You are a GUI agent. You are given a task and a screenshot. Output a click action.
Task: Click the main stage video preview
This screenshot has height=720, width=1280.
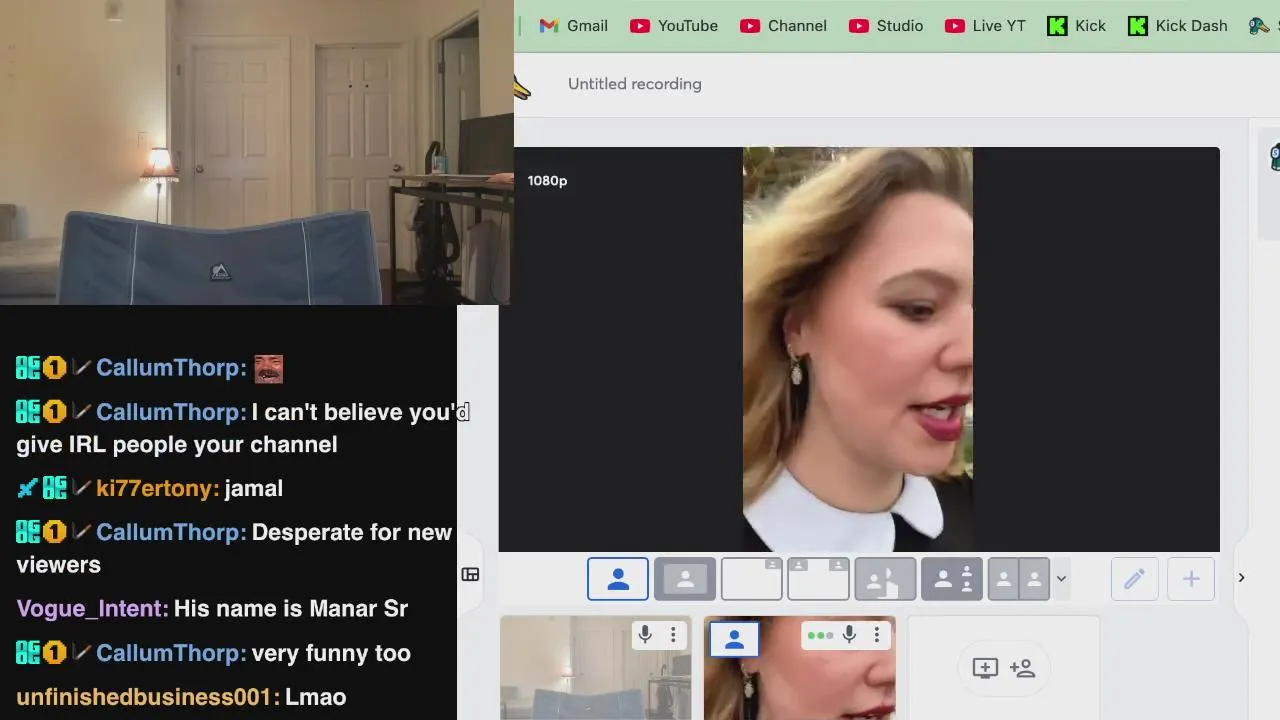coord(859,349)
